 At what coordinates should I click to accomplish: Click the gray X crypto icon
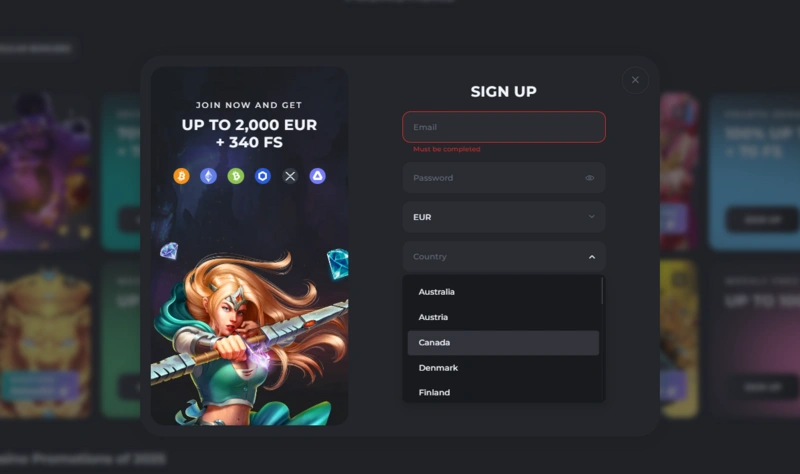coord(290,176)
